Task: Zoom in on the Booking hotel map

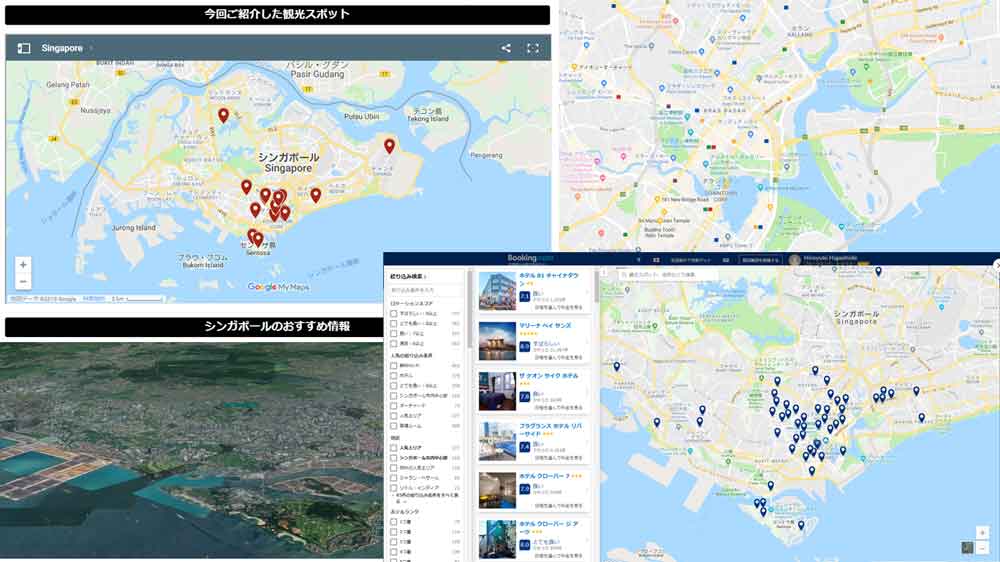Action: coord(982,533)
